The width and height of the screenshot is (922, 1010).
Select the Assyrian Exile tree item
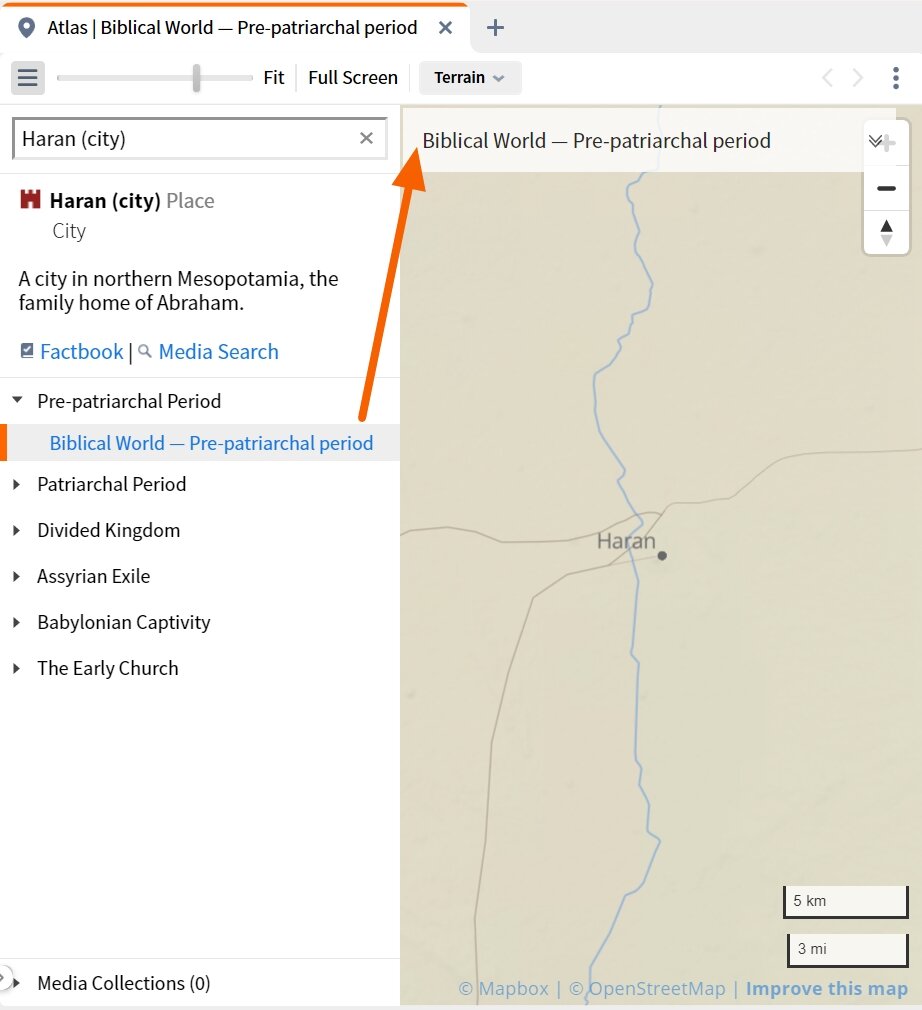point(93,576)
